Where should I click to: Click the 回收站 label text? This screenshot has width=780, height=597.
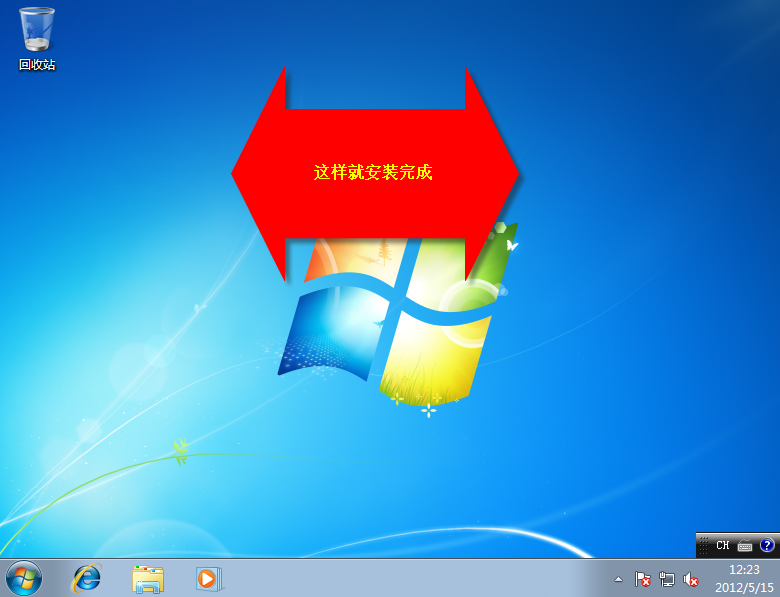tap(37, 65)
